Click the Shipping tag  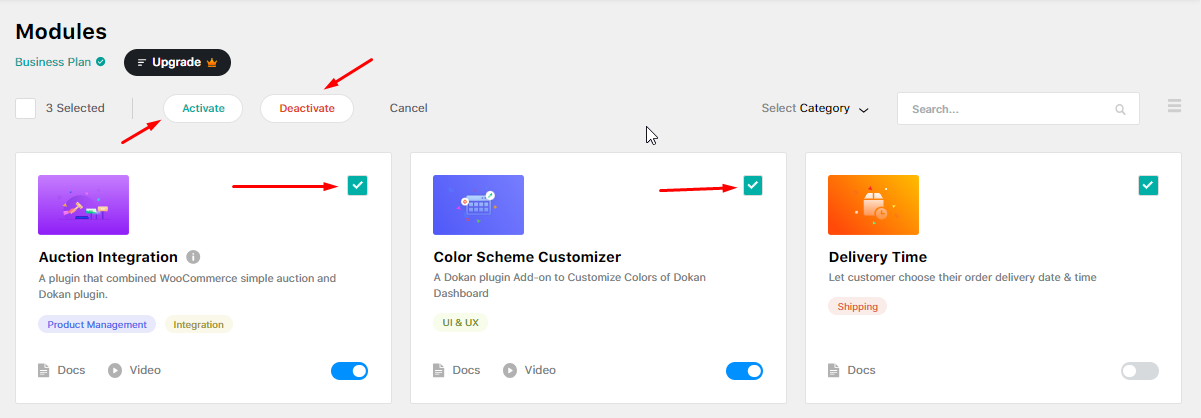pyautogui.click(x=857, y=306)
